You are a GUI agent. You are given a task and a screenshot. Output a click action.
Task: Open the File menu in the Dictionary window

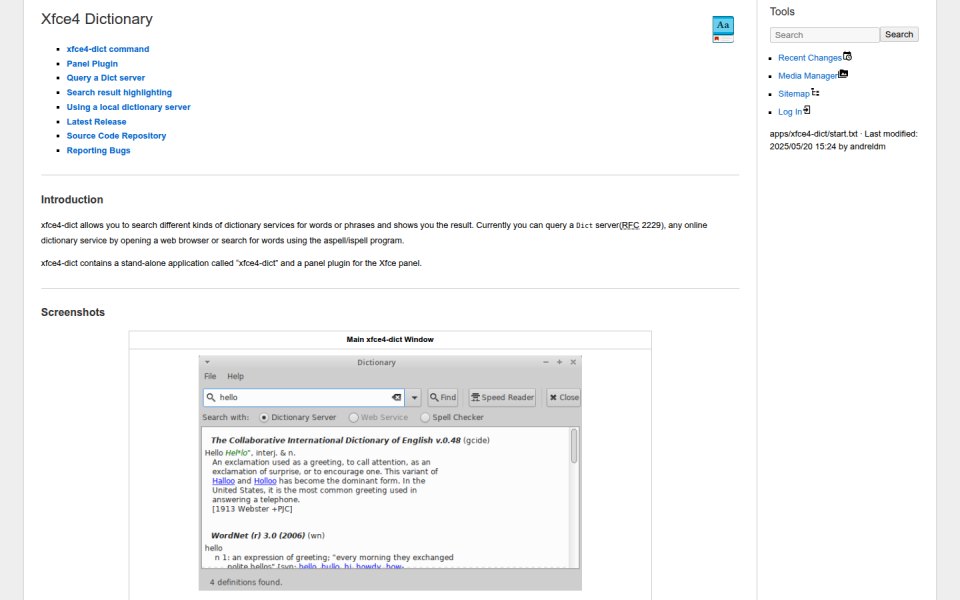click(x=210, y=377)
